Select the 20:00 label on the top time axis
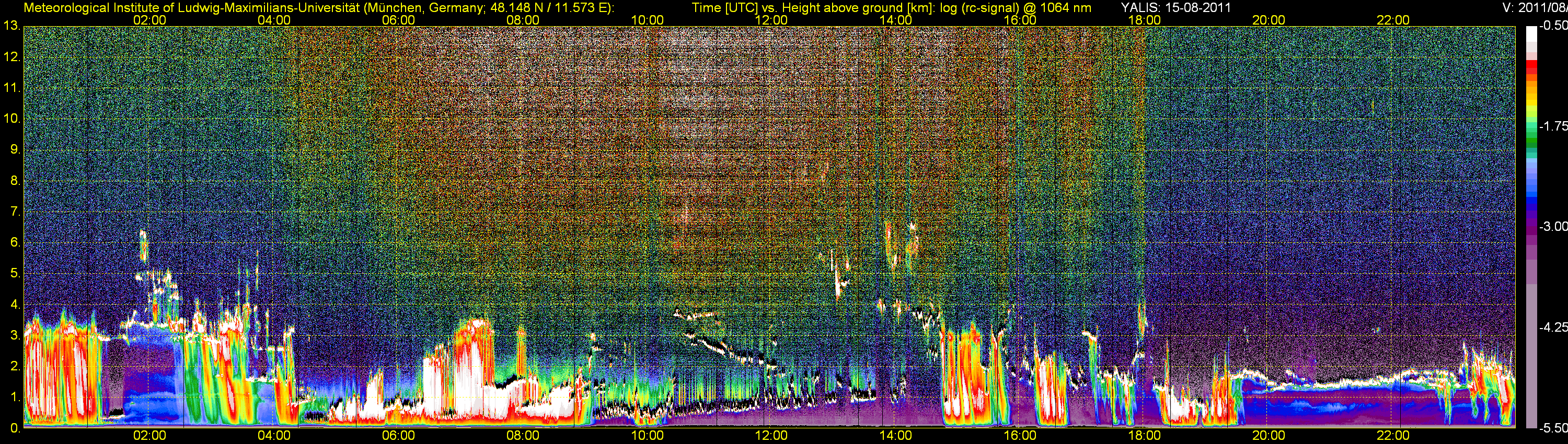The height and width of the screenshot is (444, 1568). [x=1269, y=20]
